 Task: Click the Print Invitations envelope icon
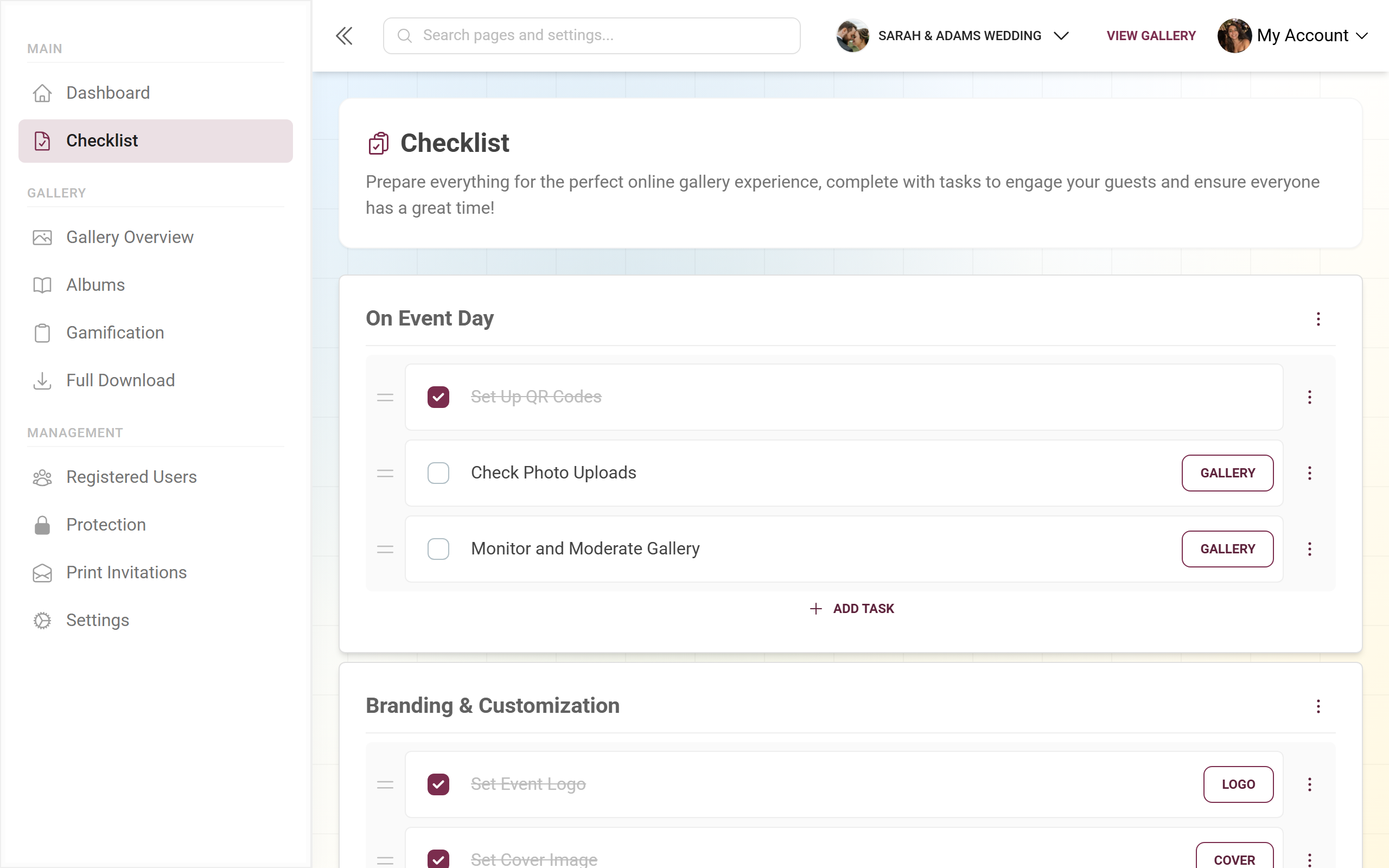click(x=42, y=573)
